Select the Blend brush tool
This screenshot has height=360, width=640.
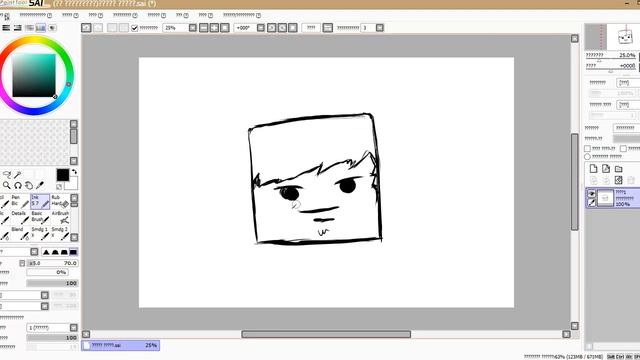pyautogui.click(x=20, y=233)
